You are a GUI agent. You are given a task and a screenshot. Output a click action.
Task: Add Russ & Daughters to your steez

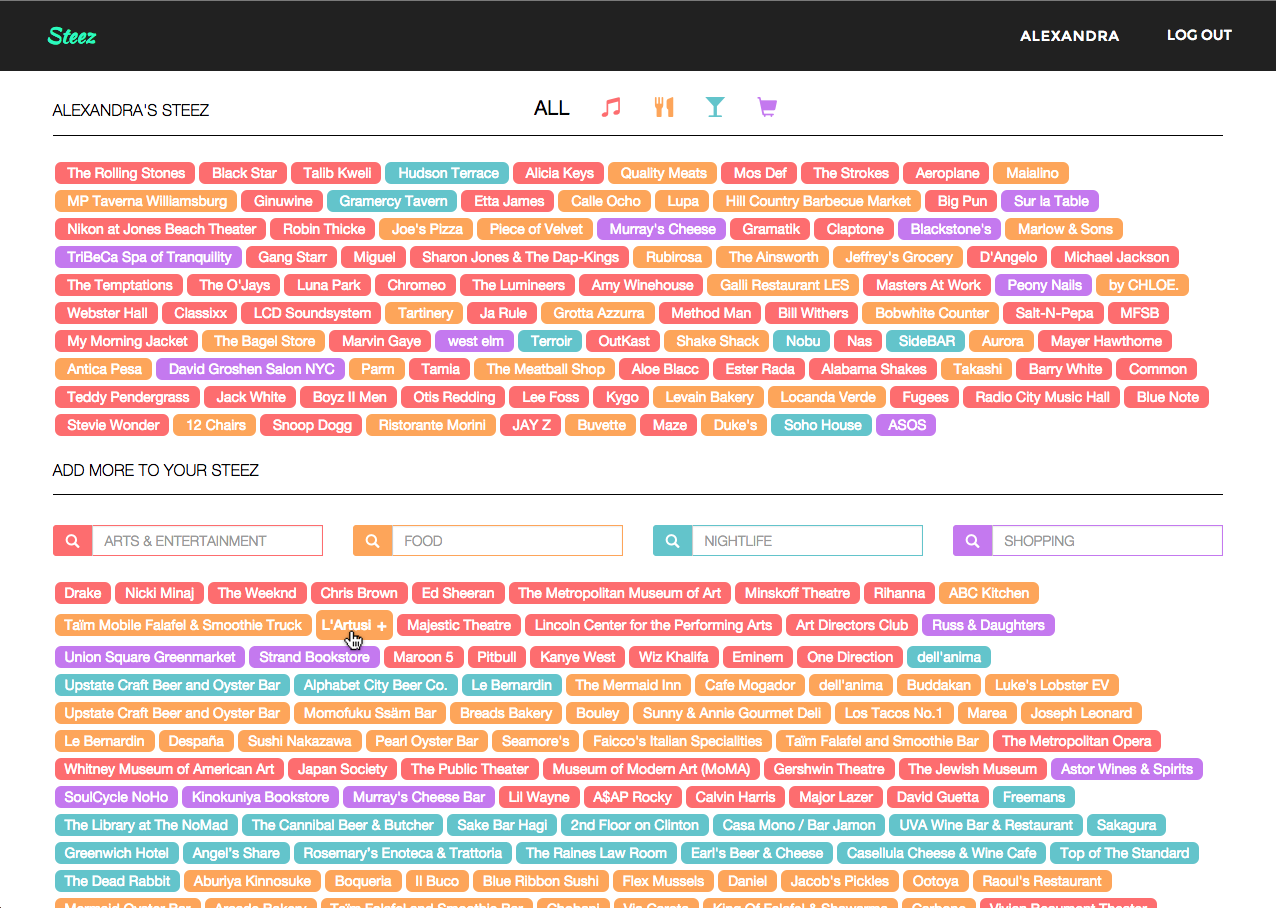click(x=988, y=625)
